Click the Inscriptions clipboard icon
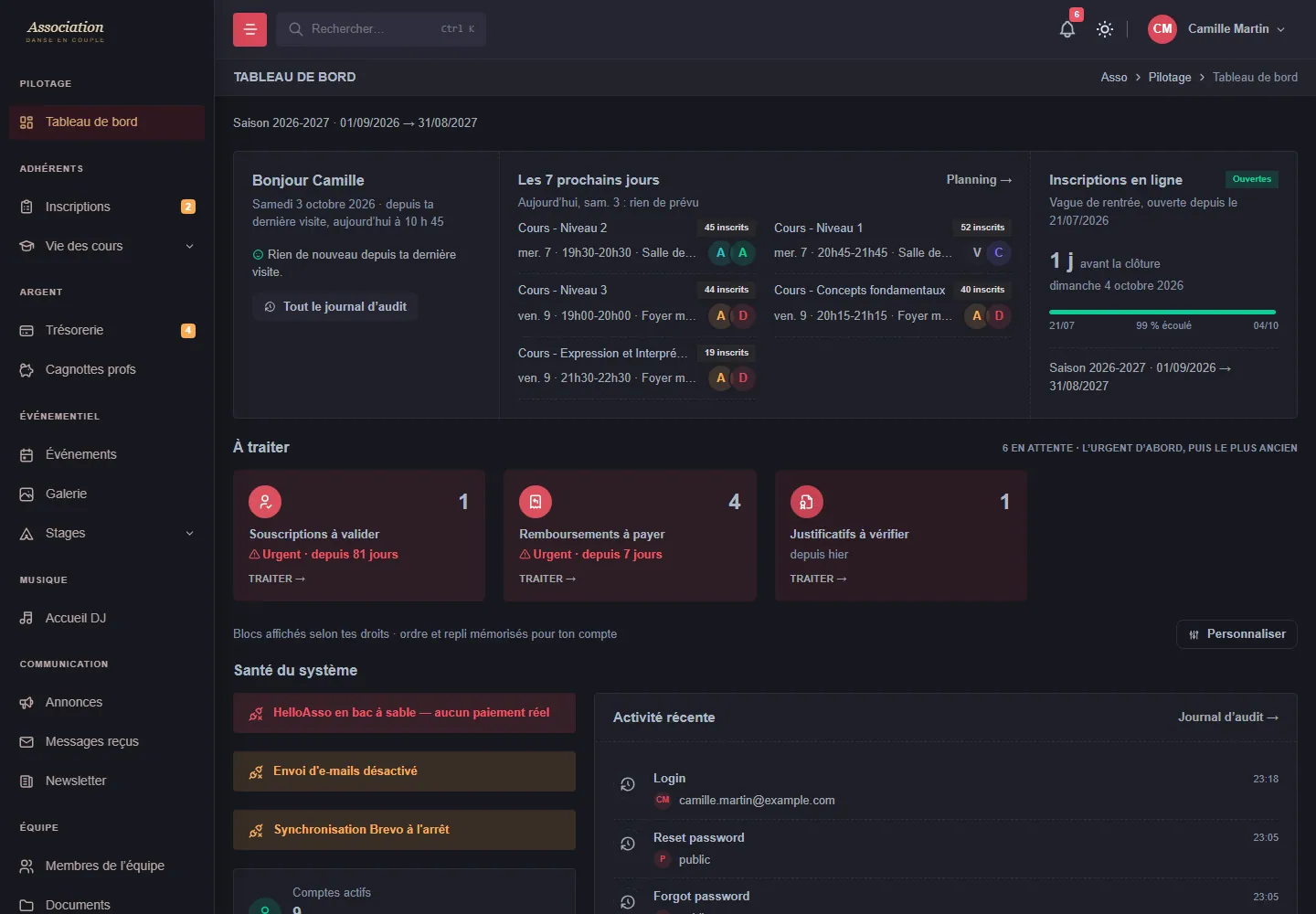Viewport: 1316px width, 914px height. [27, 207]
